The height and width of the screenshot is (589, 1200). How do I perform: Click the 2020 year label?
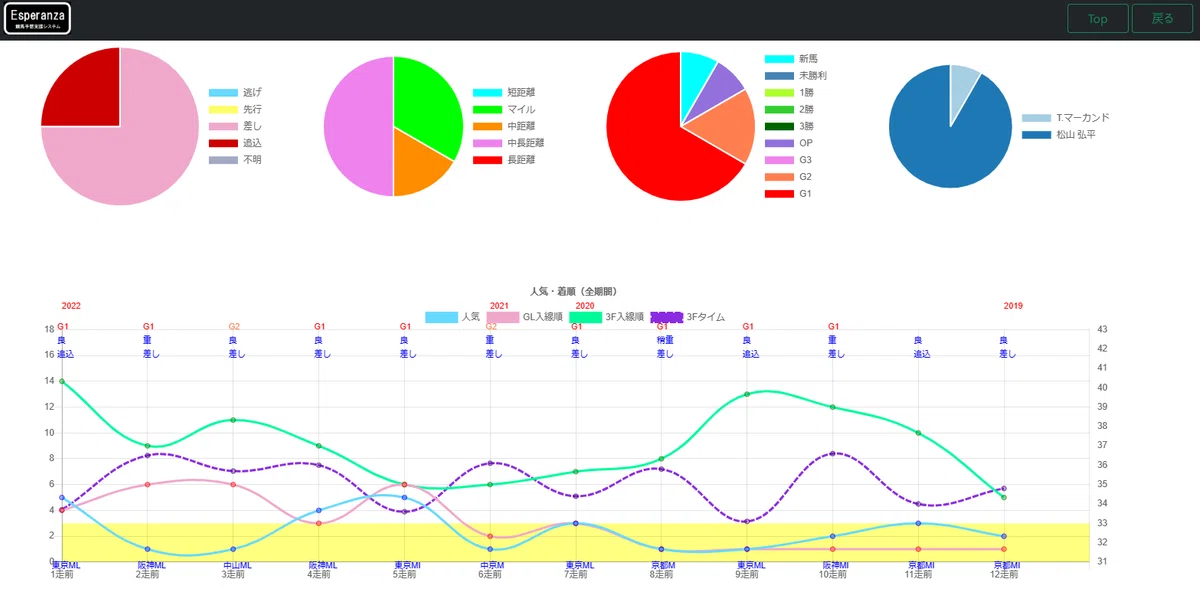click(585, 306)
